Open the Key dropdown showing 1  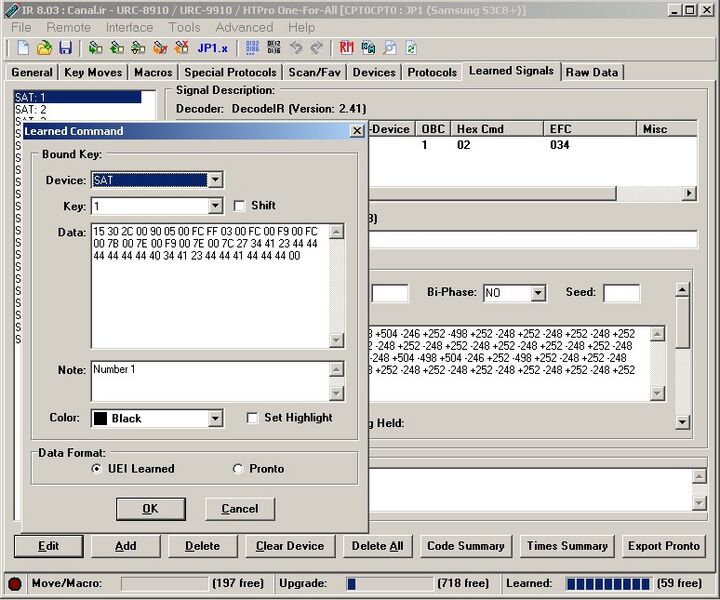[215, 206]
